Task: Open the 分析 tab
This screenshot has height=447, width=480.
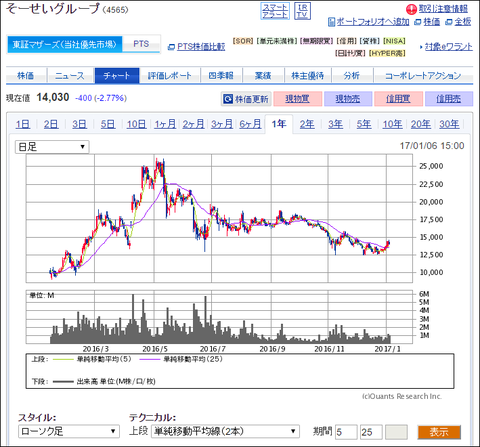Action: coord(352,76)
